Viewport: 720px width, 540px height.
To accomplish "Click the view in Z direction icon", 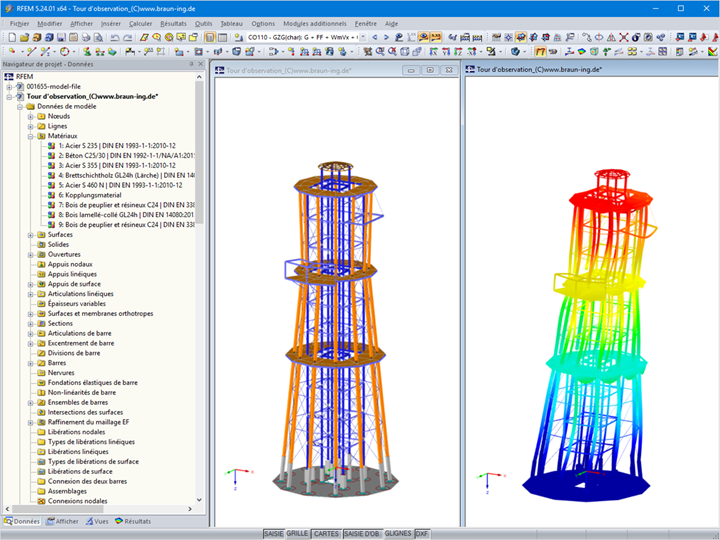I will point(458,52).
